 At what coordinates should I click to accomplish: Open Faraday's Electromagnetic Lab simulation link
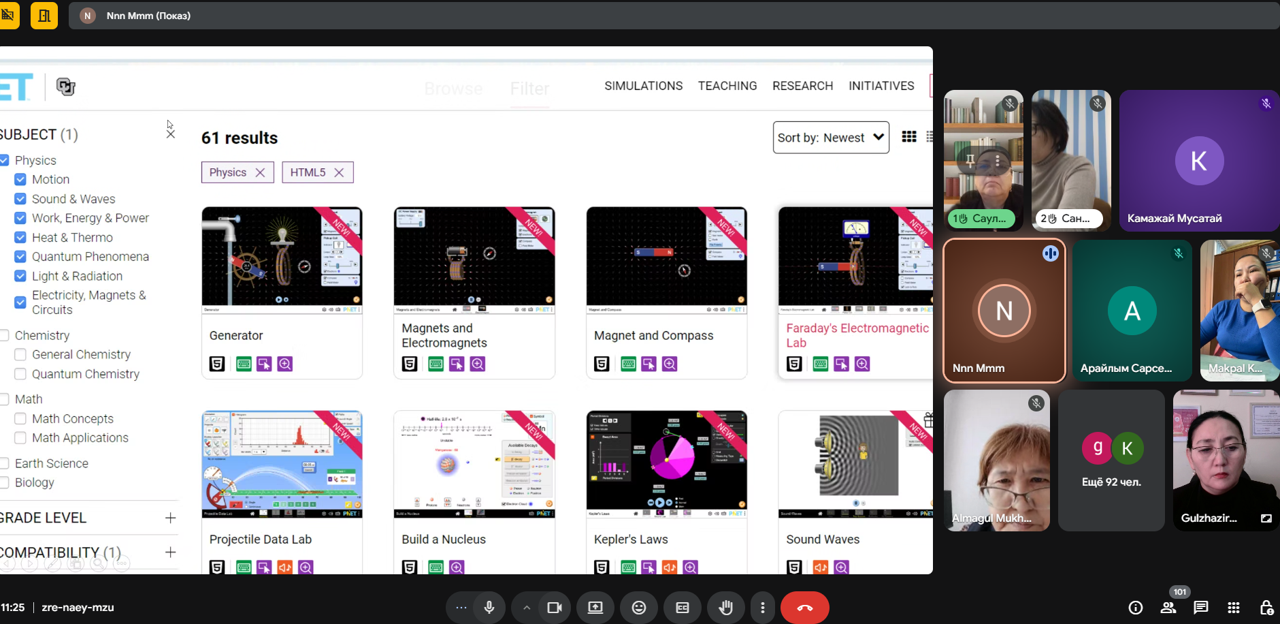coord(856,335)
